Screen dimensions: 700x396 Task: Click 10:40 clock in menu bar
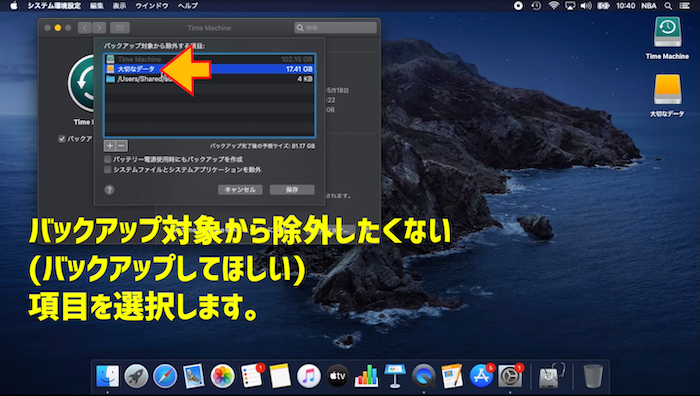pyautogui.click(x=625, y=6)
